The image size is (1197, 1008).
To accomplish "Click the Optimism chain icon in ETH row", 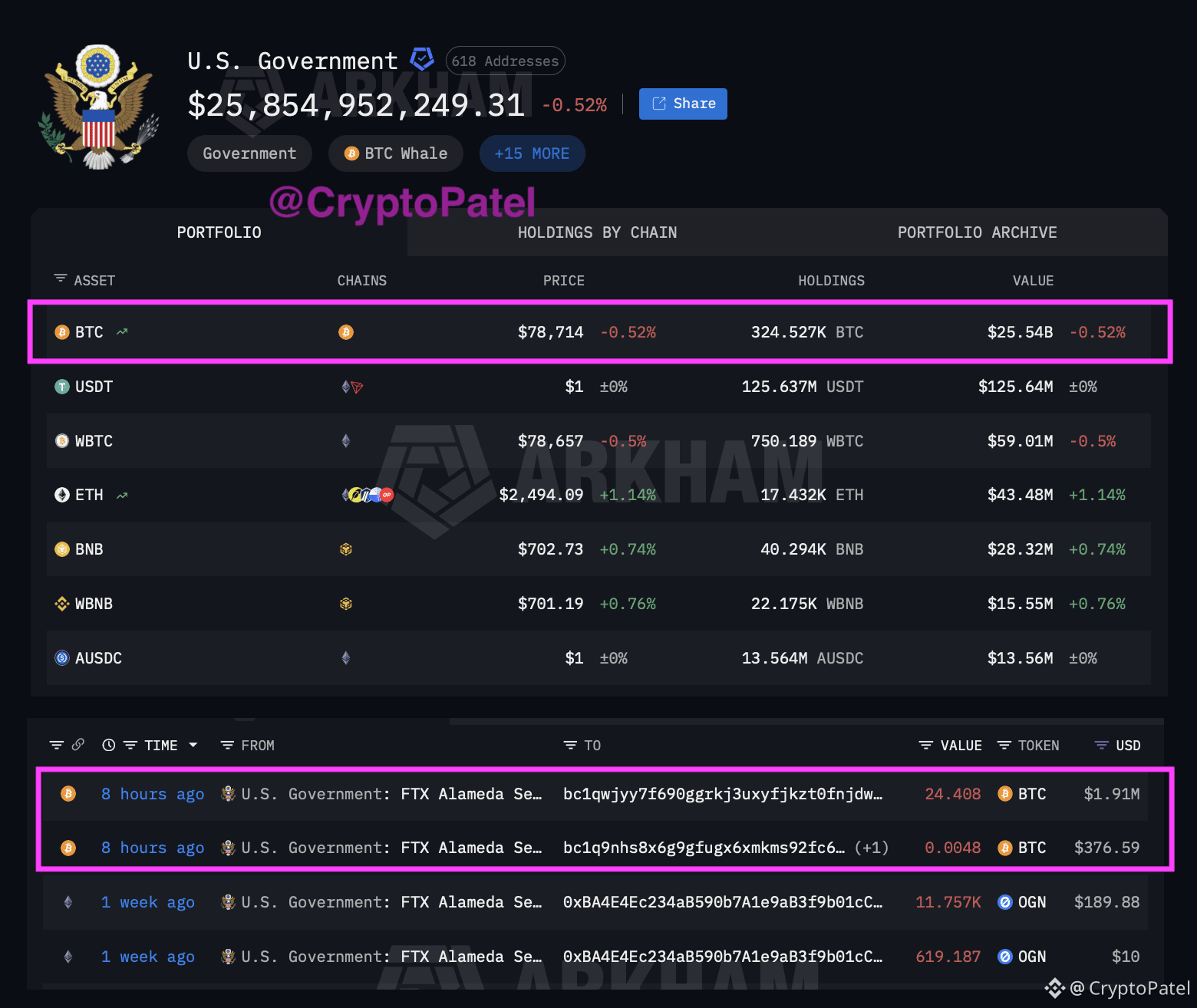I will (x=387, y=495).
